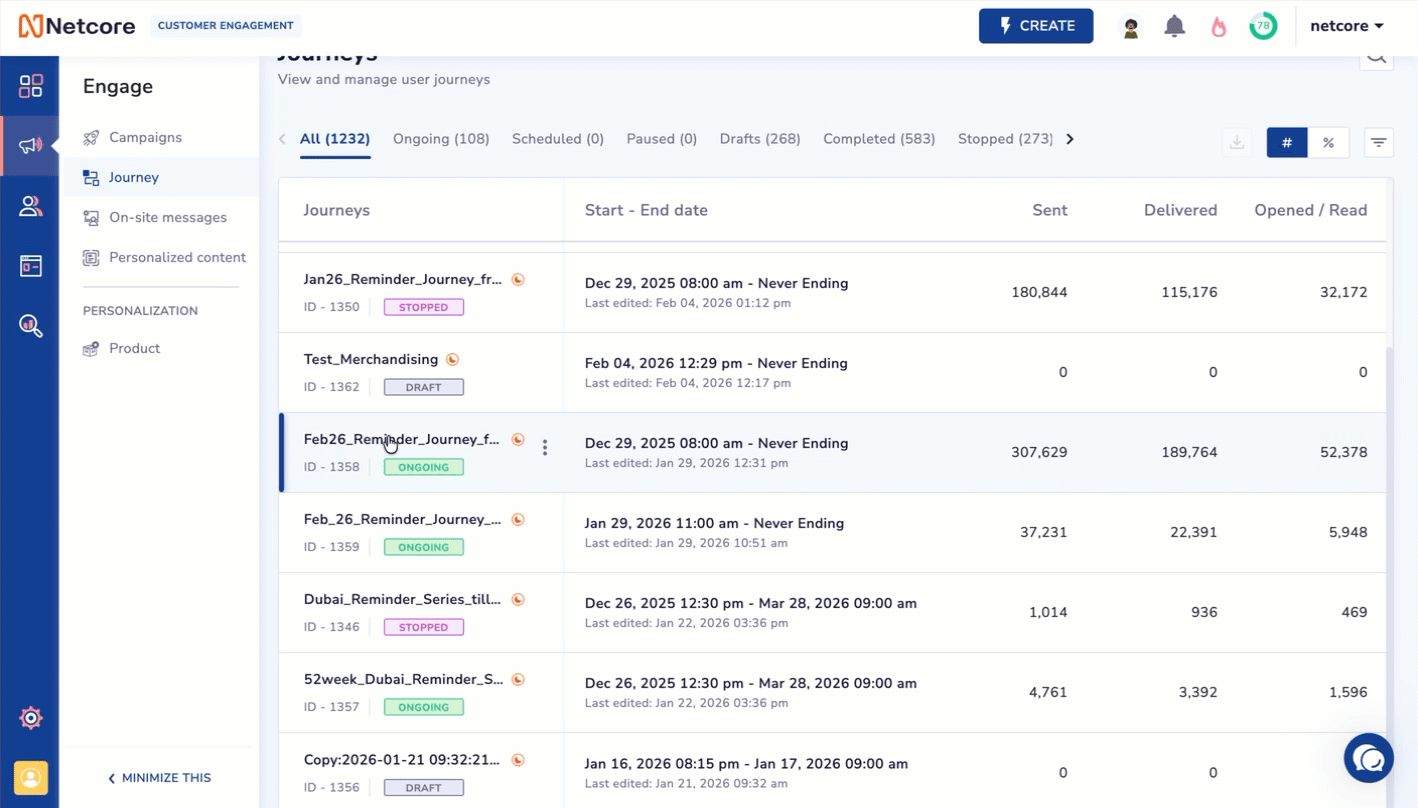Open the Personalized content link in Engage menu

click(x=177, y=257)
